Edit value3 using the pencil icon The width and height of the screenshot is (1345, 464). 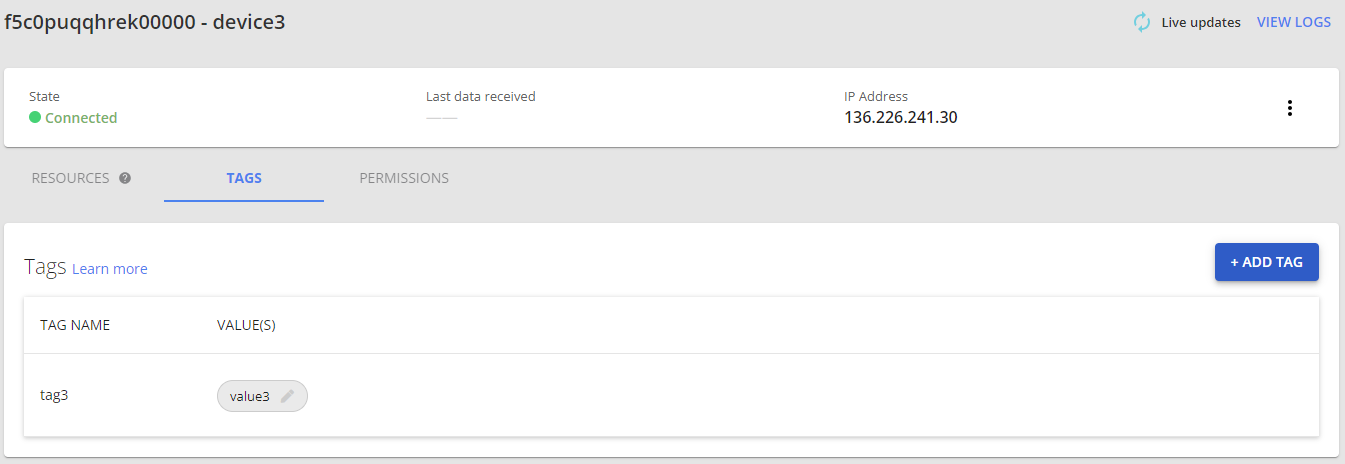coord(288,396)
